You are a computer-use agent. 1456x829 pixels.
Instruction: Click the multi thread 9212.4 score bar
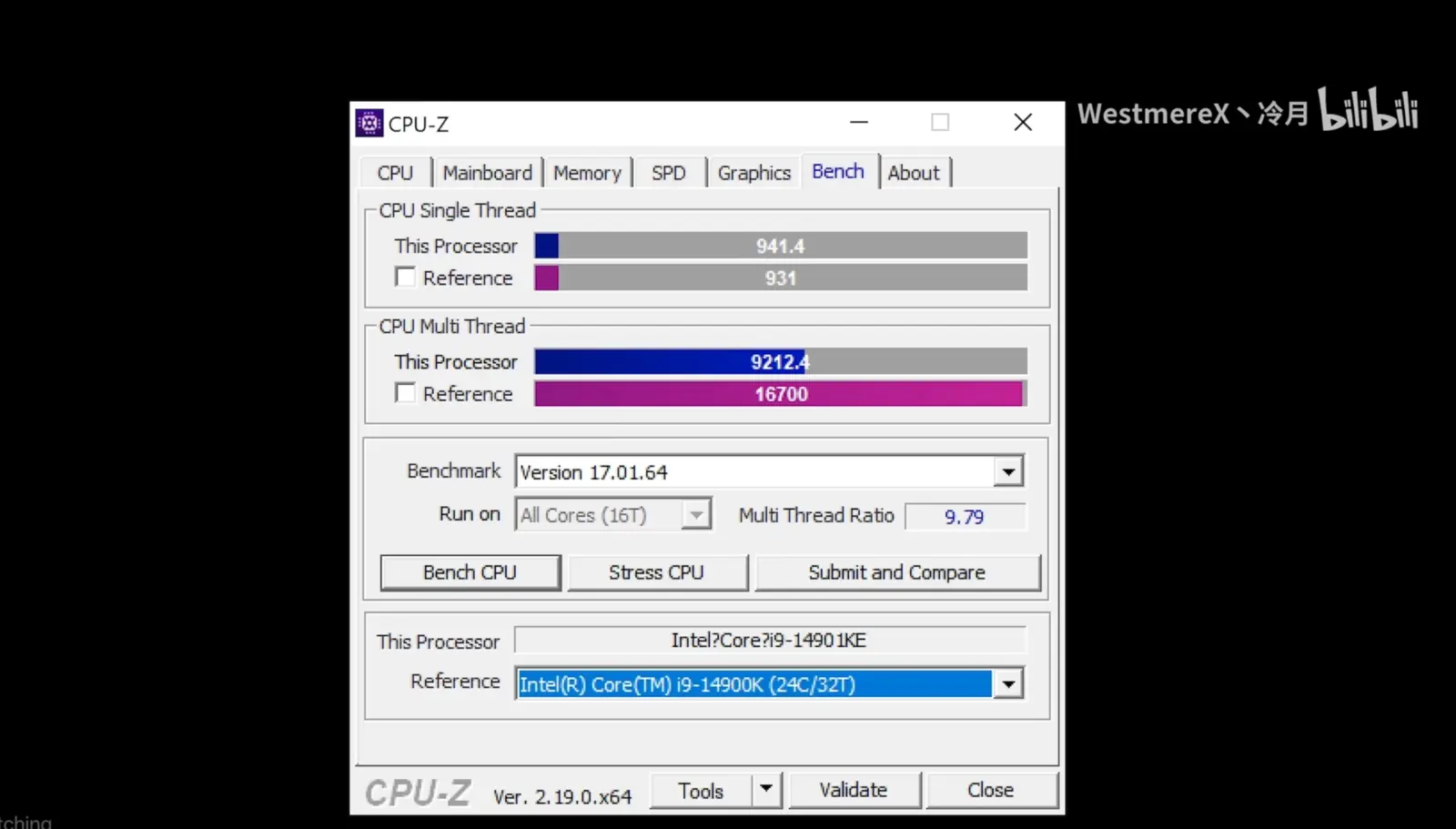(x=781, y=361)
